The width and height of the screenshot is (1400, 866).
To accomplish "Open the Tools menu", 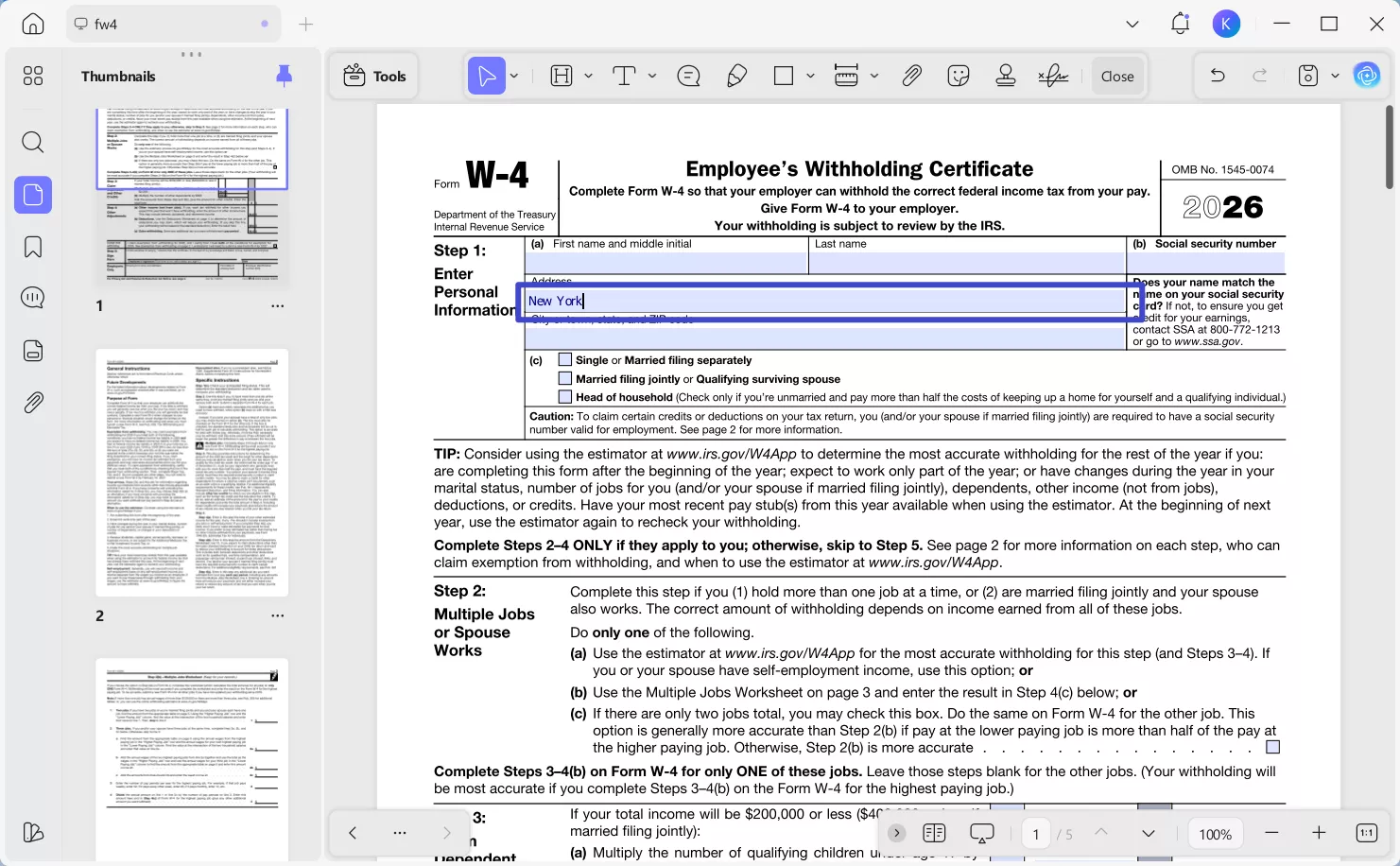I will [375, 76].
